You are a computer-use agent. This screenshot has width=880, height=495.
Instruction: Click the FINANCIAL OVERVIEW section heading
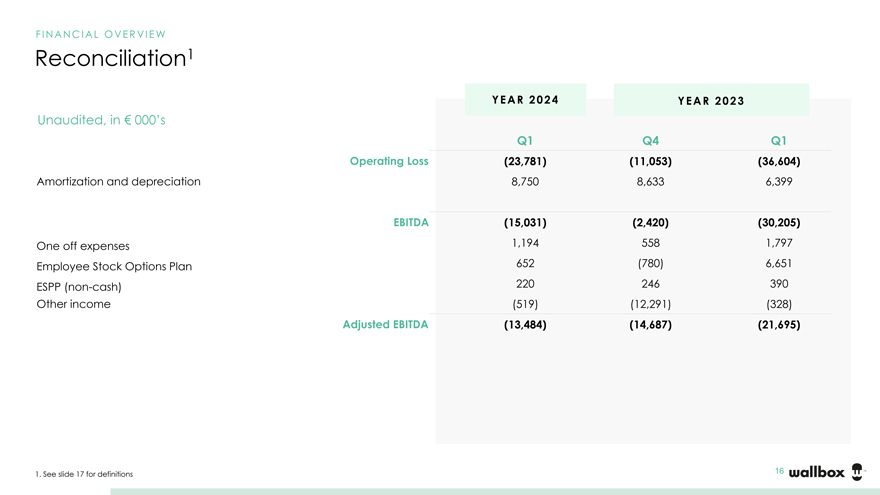pos(101,34)
